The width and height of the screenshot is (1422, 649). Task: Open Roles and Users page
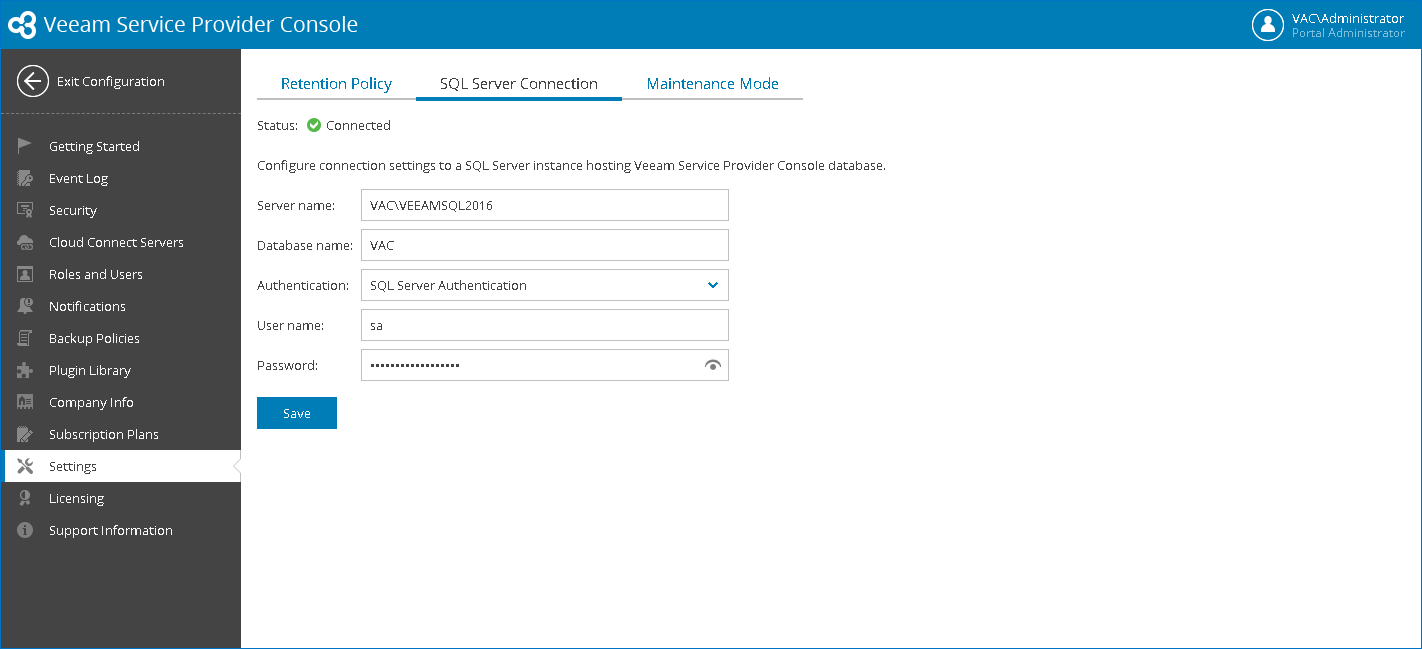(120, 274)
